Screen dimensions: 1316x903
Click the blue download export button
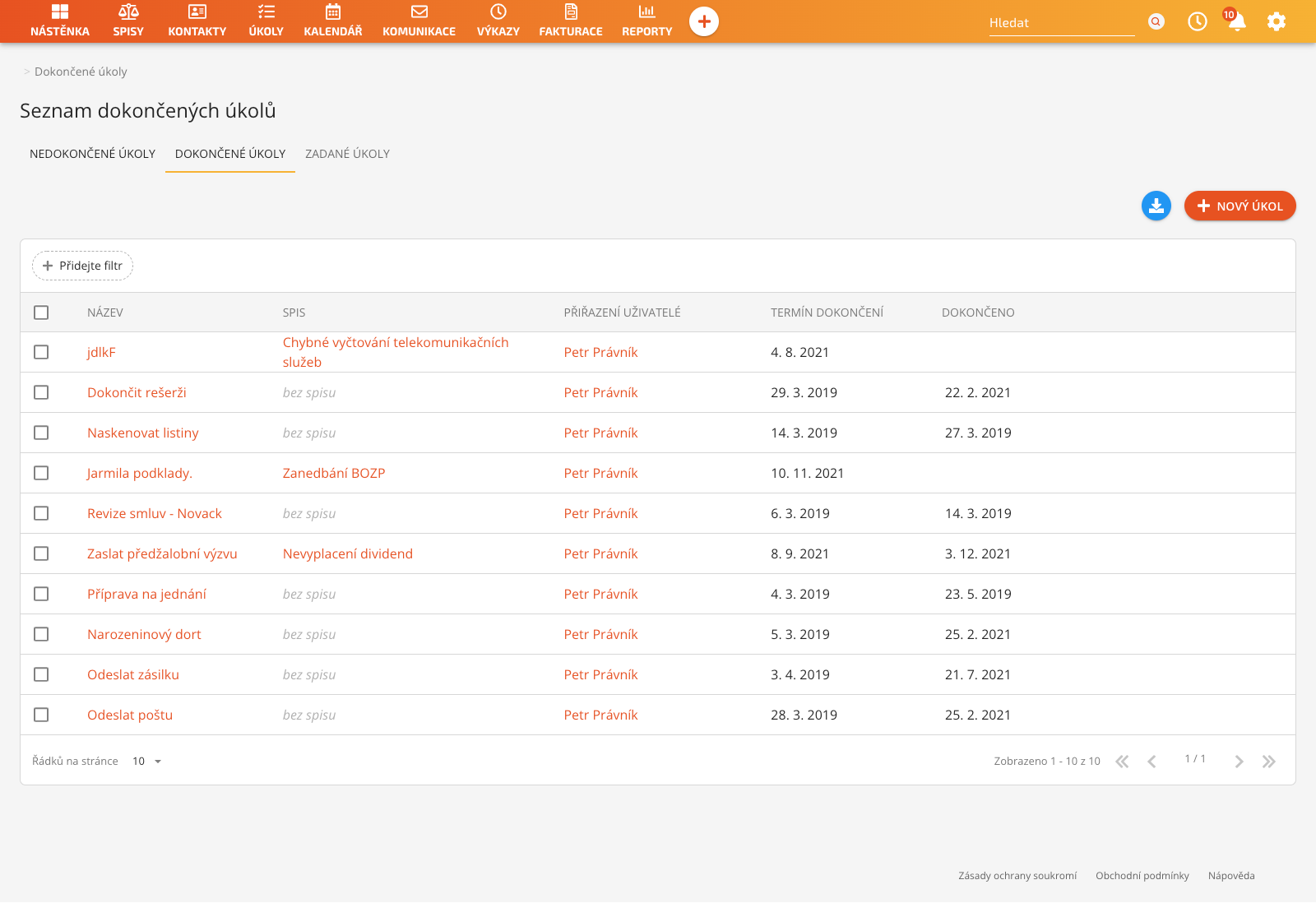coord(1156,206)
